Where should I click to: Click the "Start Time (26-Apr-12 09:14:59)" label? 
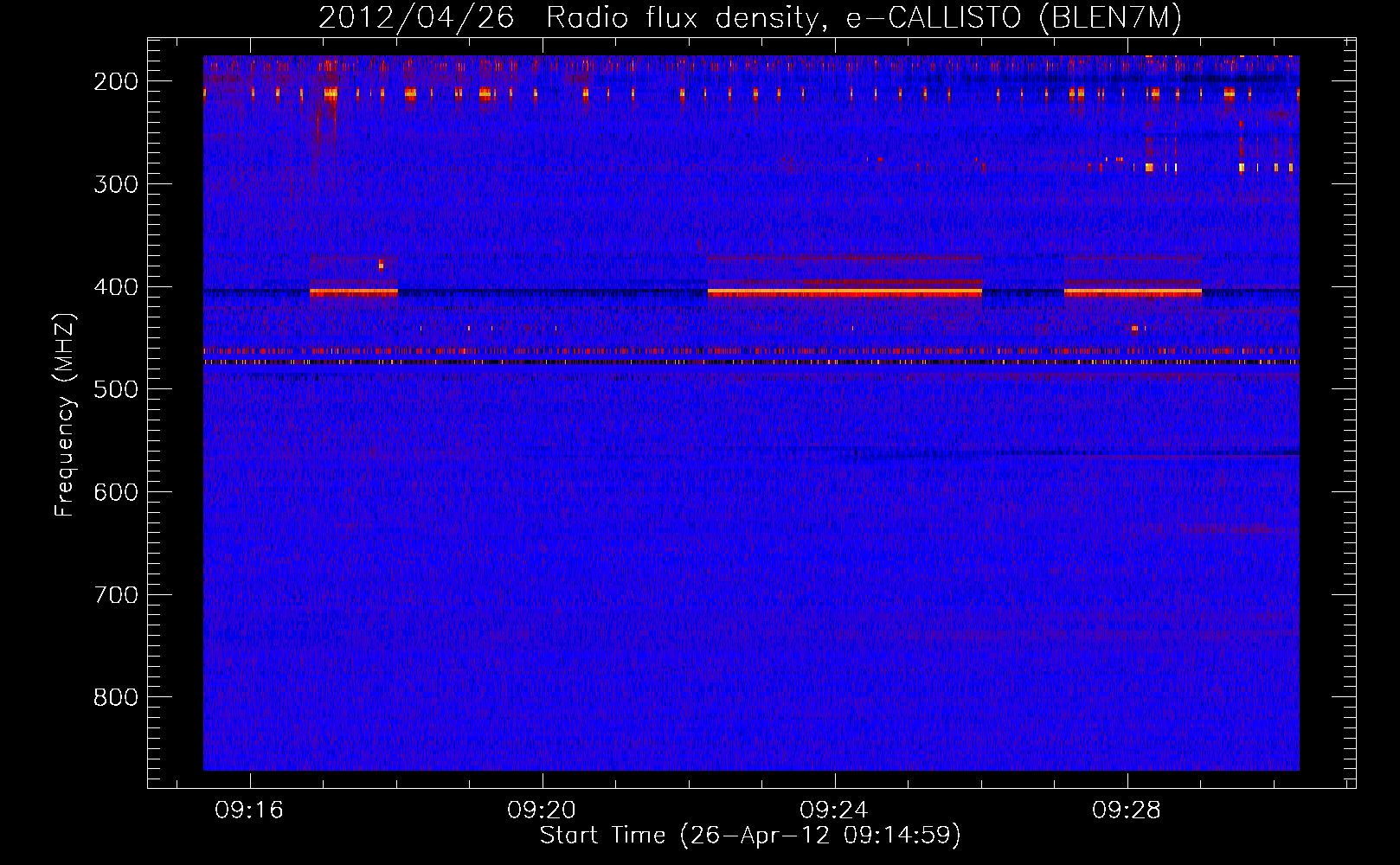click(x=750, y=836)
